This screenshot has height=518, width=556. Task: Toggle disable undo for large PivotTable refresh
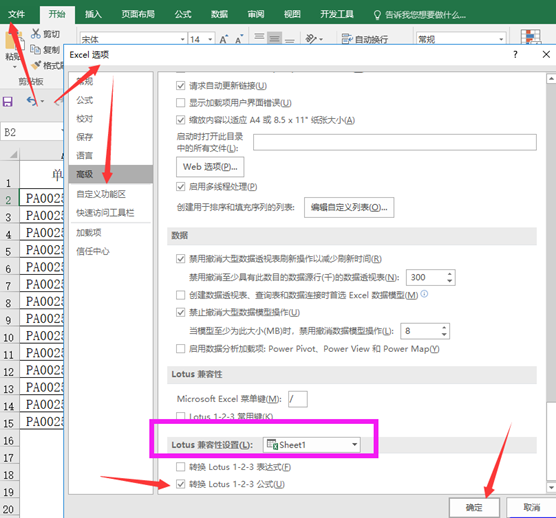point(180,258)
